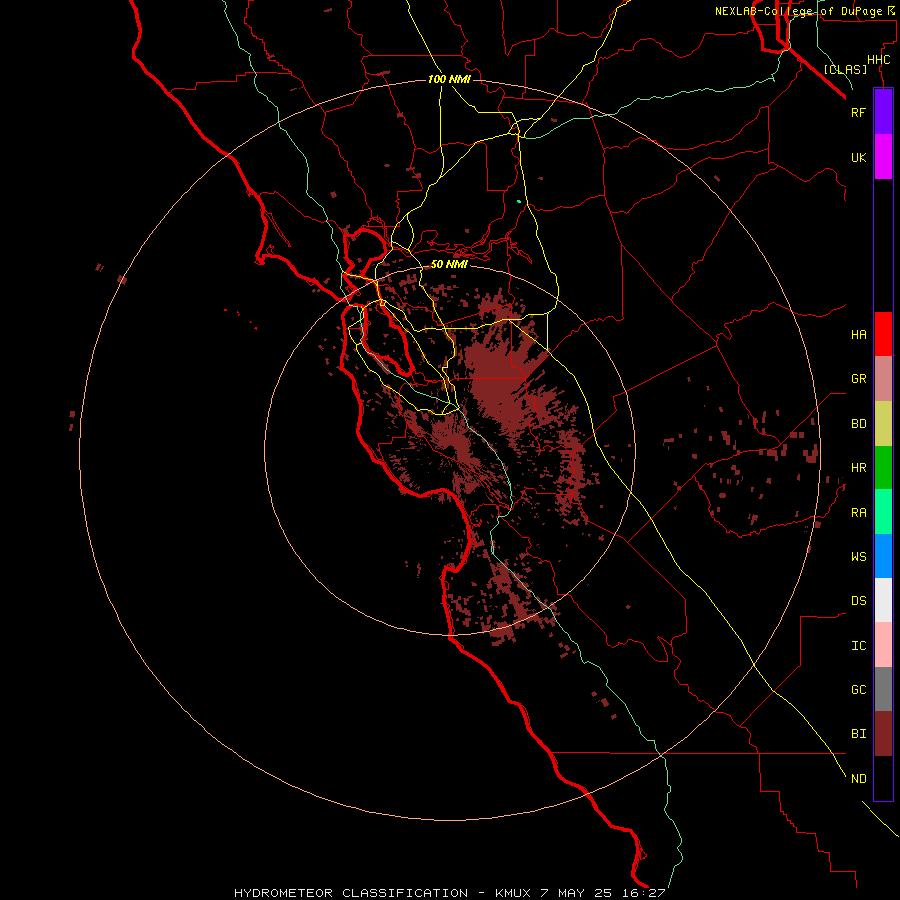Image resolution: width=900 pixels, height=900 pixels.
Task: Select the IC light-pink legend swatch
Action: pyautogui.click(x=883, y=645)
